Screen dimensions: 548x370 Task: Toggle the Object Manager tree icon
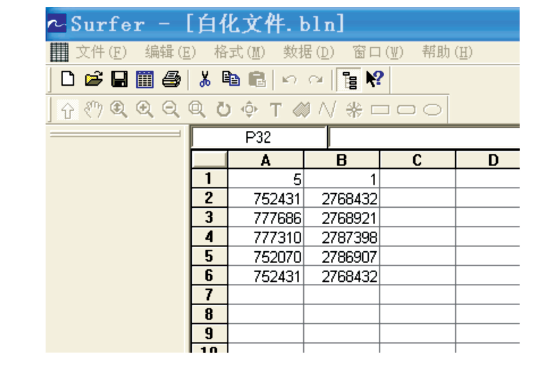pos(349,80)
